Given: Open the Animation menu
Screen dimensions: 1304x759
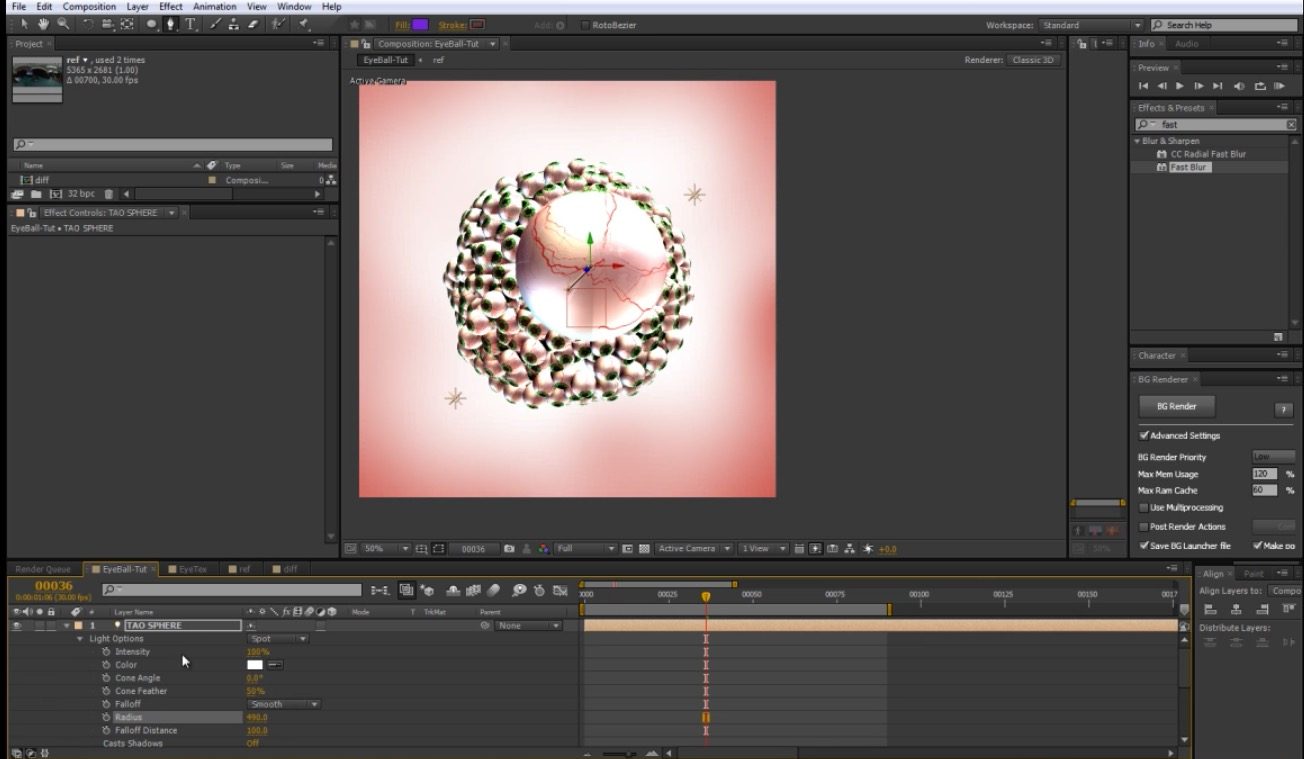Looking at the screenshot, I should (x=215, y=6).
